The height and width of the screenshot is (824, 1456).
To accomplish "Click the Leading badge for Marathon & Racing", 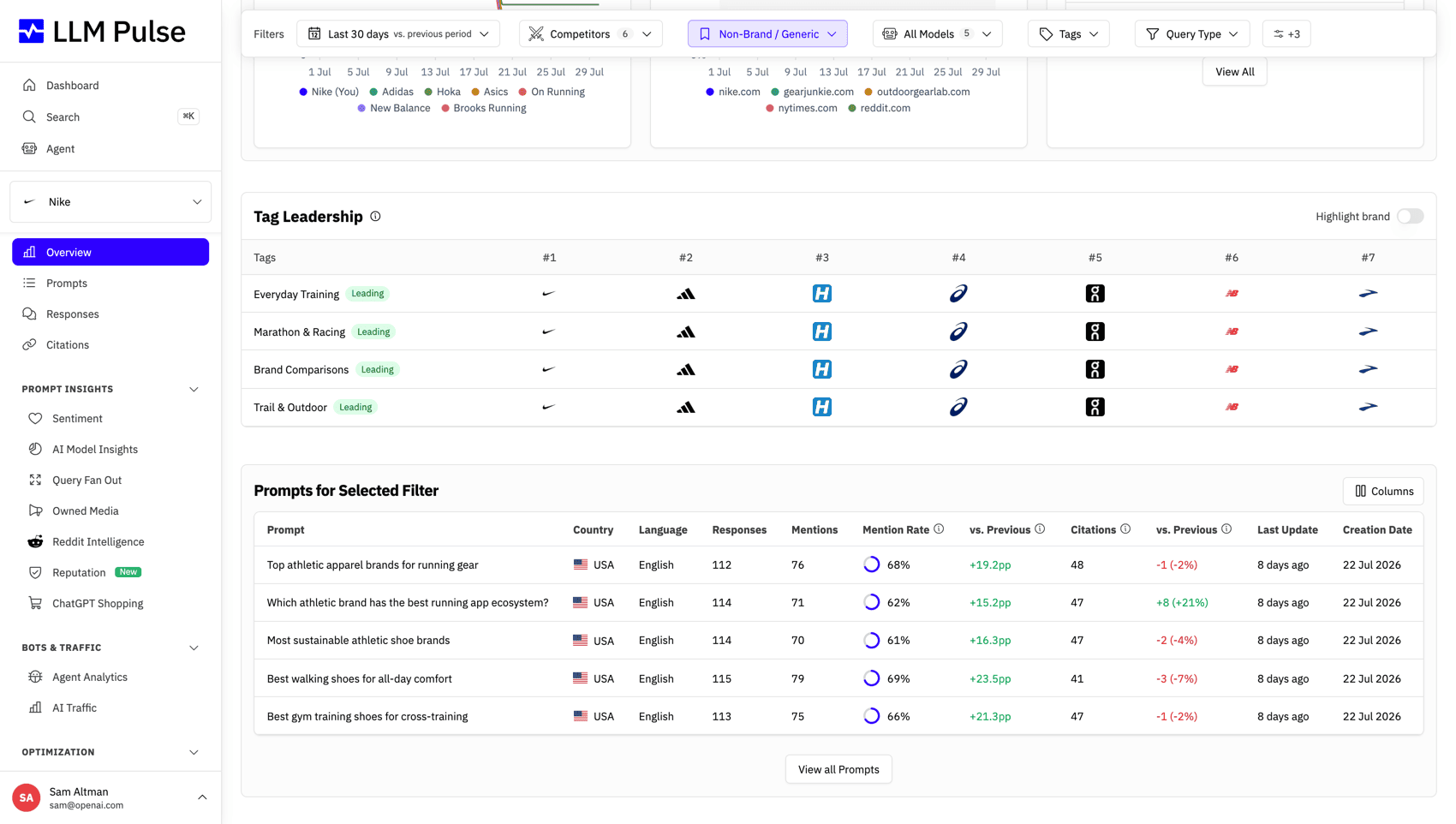I will pos(373,331).
